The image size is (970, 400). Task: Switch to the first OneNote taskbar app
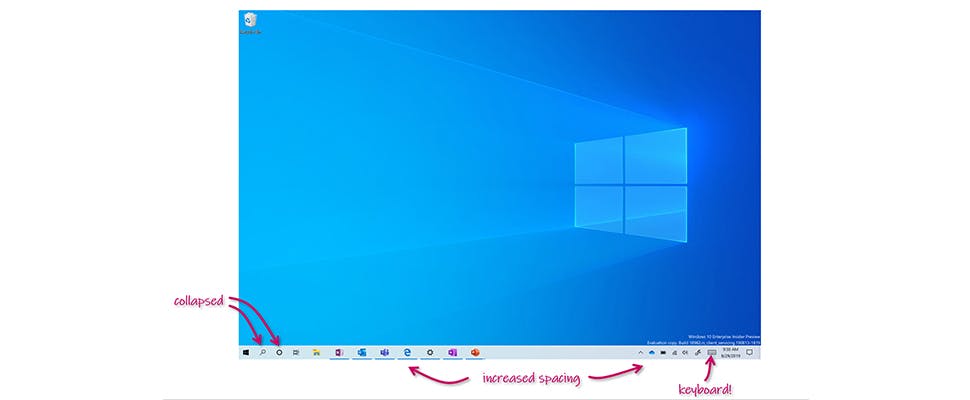point(339,352)
